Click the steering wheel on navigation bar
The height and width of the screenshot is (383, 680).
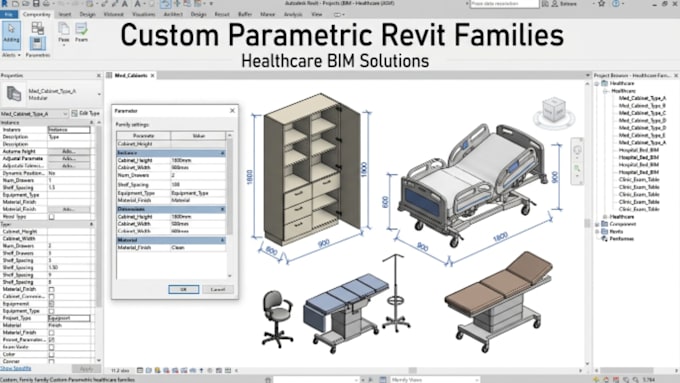pos(577,149)
